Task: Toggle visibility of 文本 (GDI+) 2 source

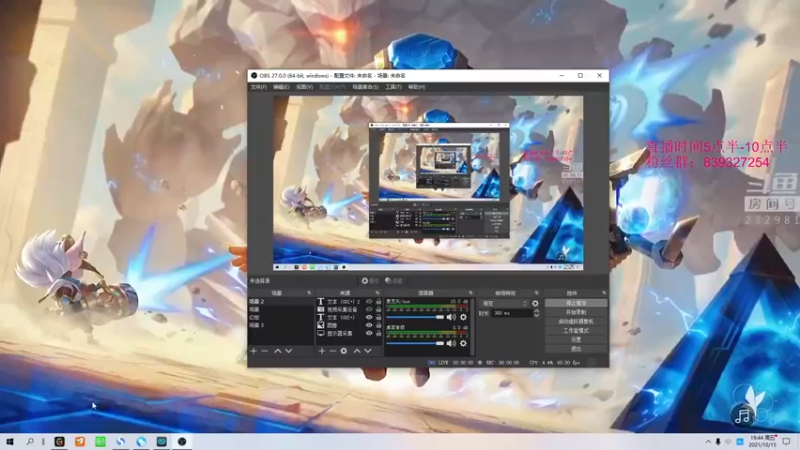Action: pos(369,302)
